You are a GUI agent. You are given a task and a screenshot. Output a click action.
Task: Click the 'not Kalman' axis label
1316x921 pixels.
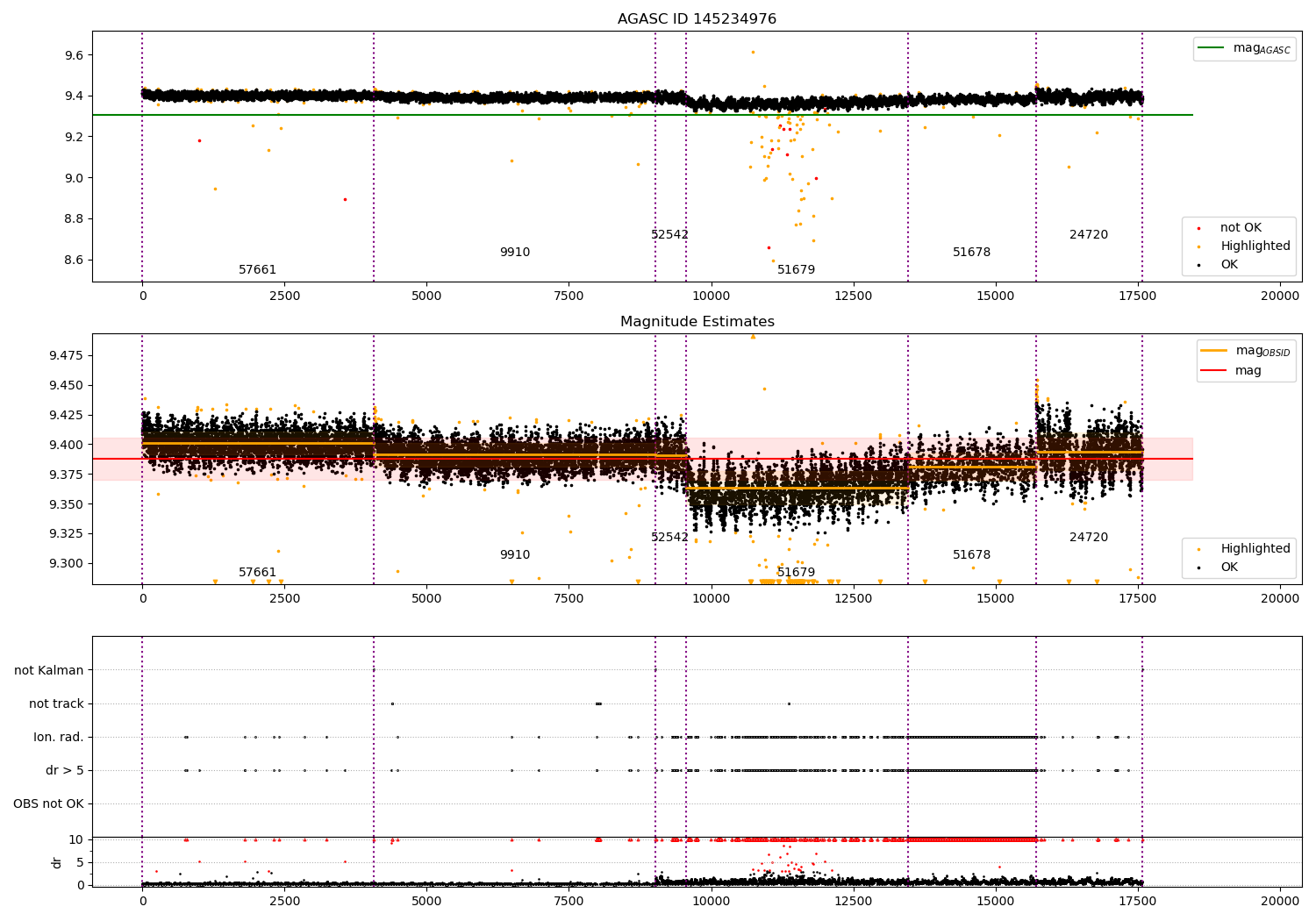click(49, 670)
